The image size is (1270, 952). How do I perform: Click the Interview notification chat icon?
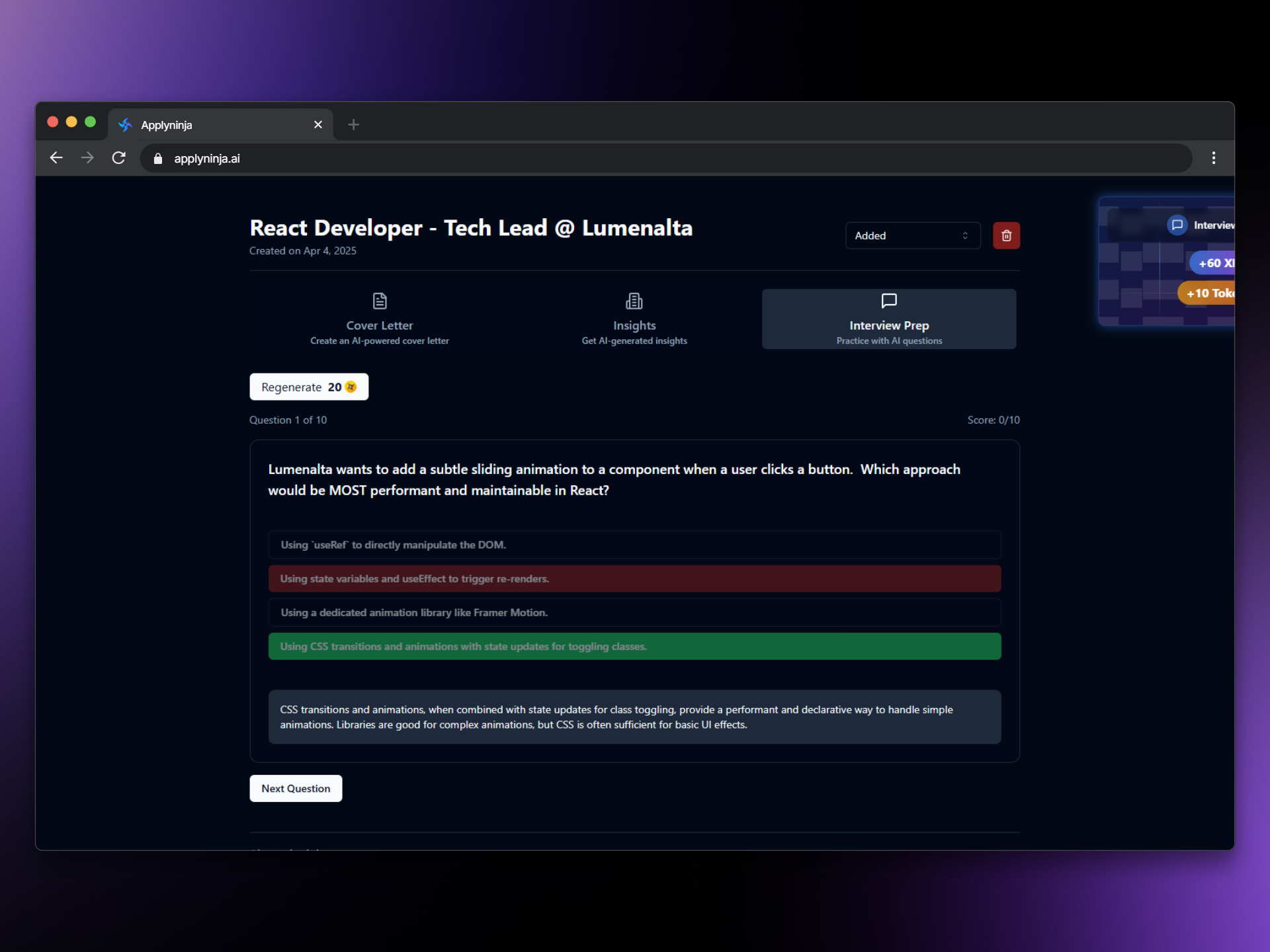tap(1177, 225)
